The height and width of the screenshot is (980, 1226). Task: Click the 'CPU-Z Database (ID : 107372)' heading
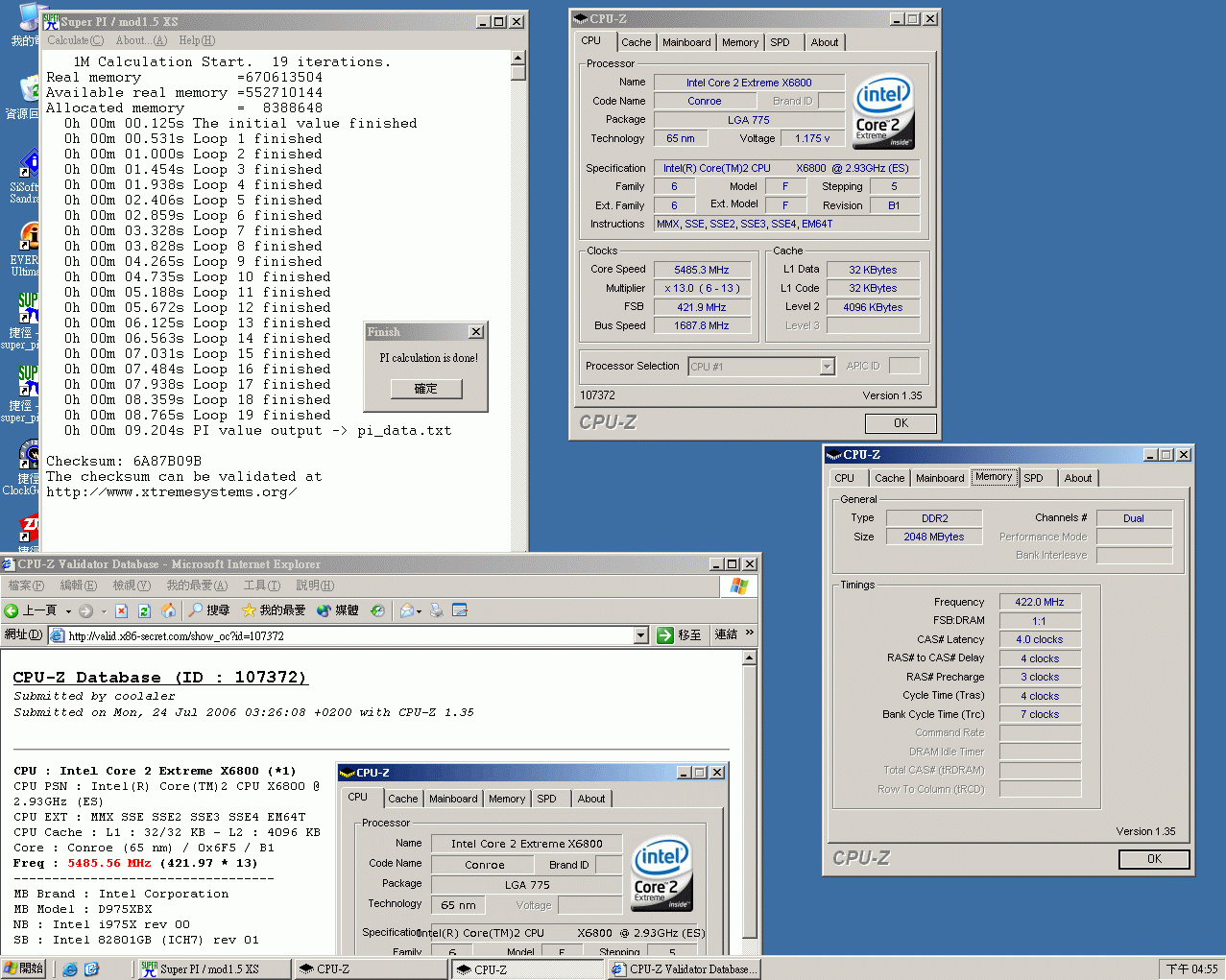point(159,678)
